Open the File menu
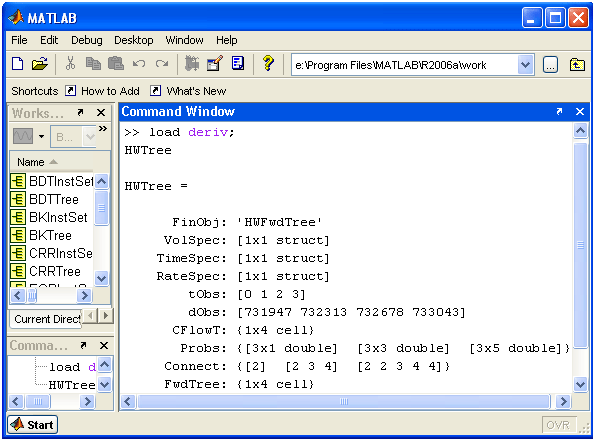 pos(19,40)
